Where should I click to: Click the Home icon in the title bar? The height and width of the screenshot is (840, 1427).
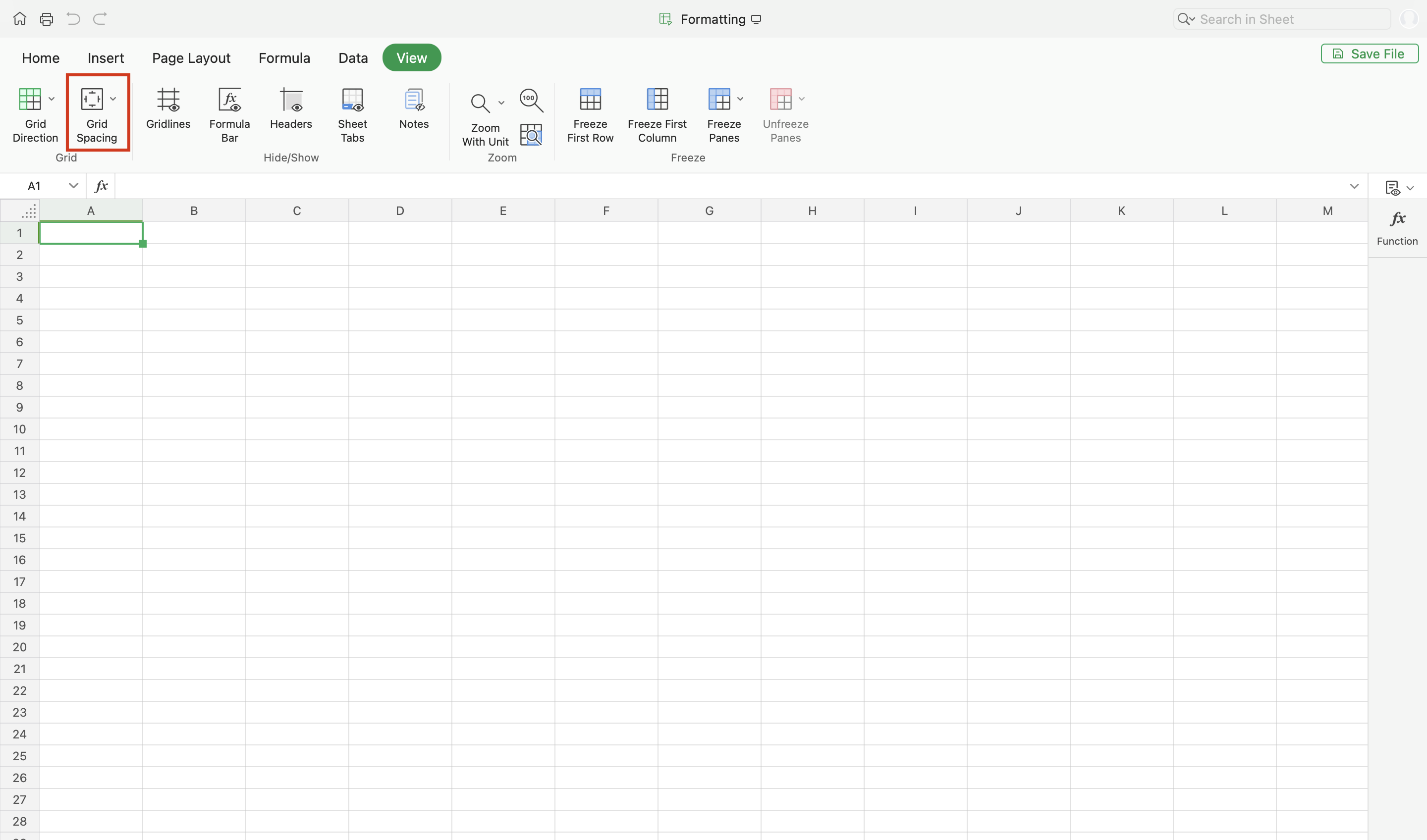tap(20, 19)
